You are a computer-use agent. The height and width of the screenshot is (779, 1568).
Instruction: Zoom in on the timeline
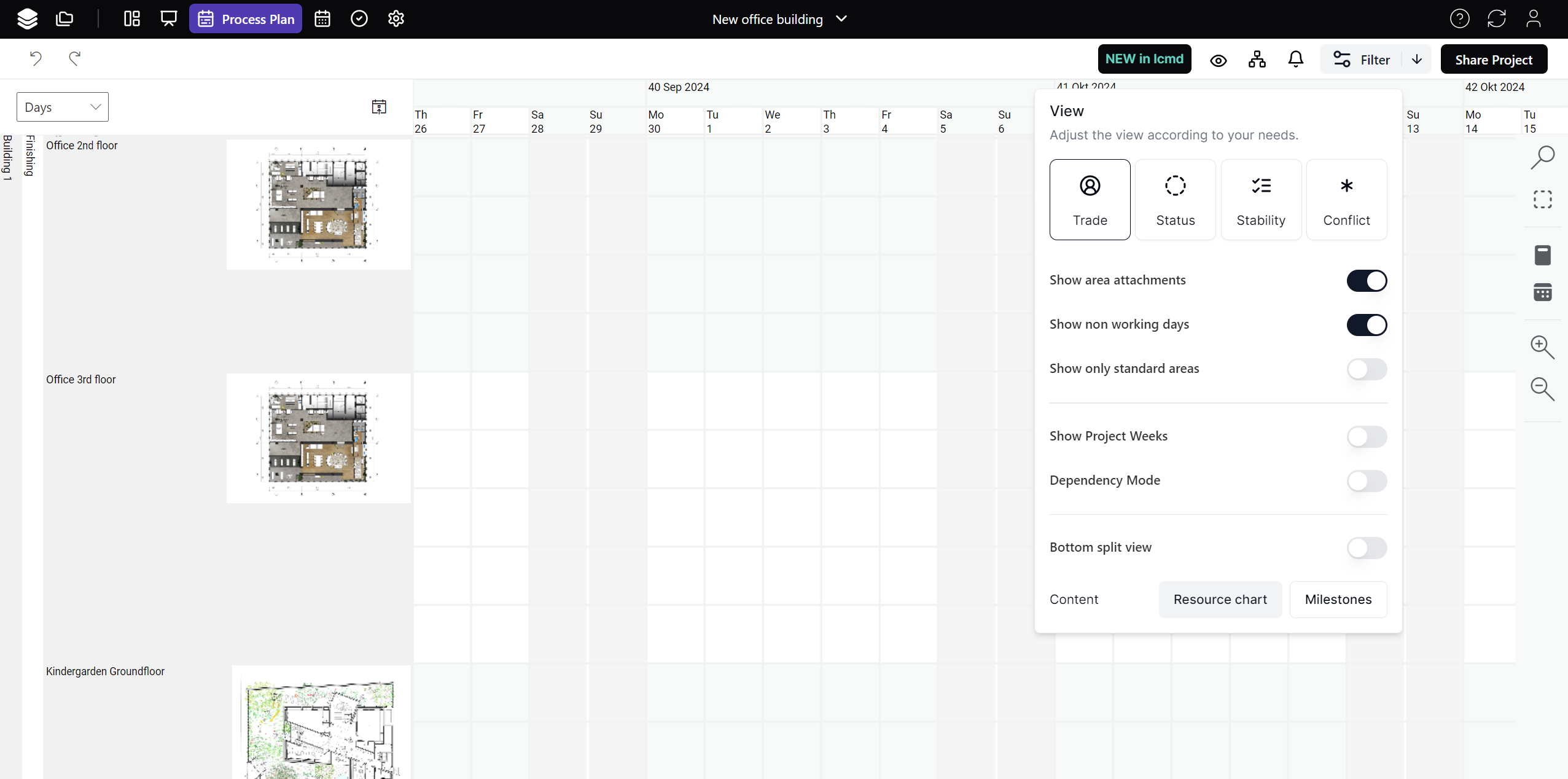tap(1542, 347)
